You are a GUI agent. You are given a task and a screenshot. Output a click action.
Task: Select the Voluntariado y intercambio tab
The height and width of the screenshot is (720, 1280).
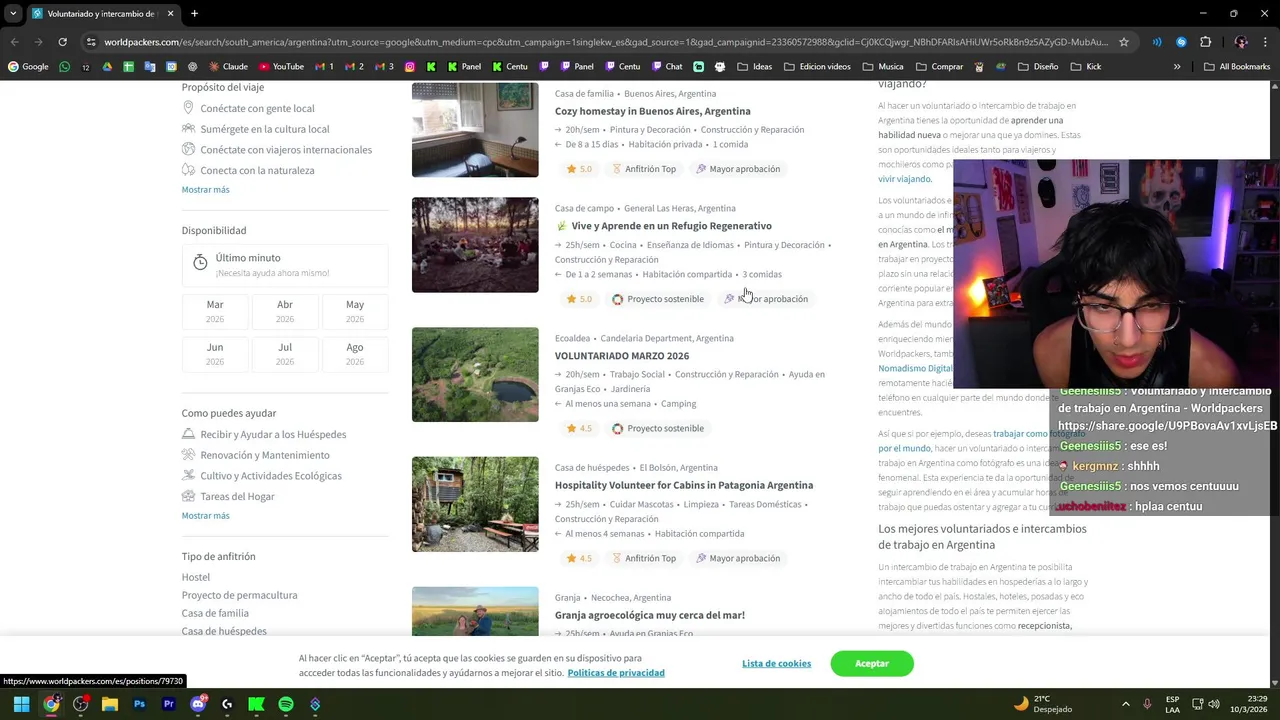(x=101, y=14)
